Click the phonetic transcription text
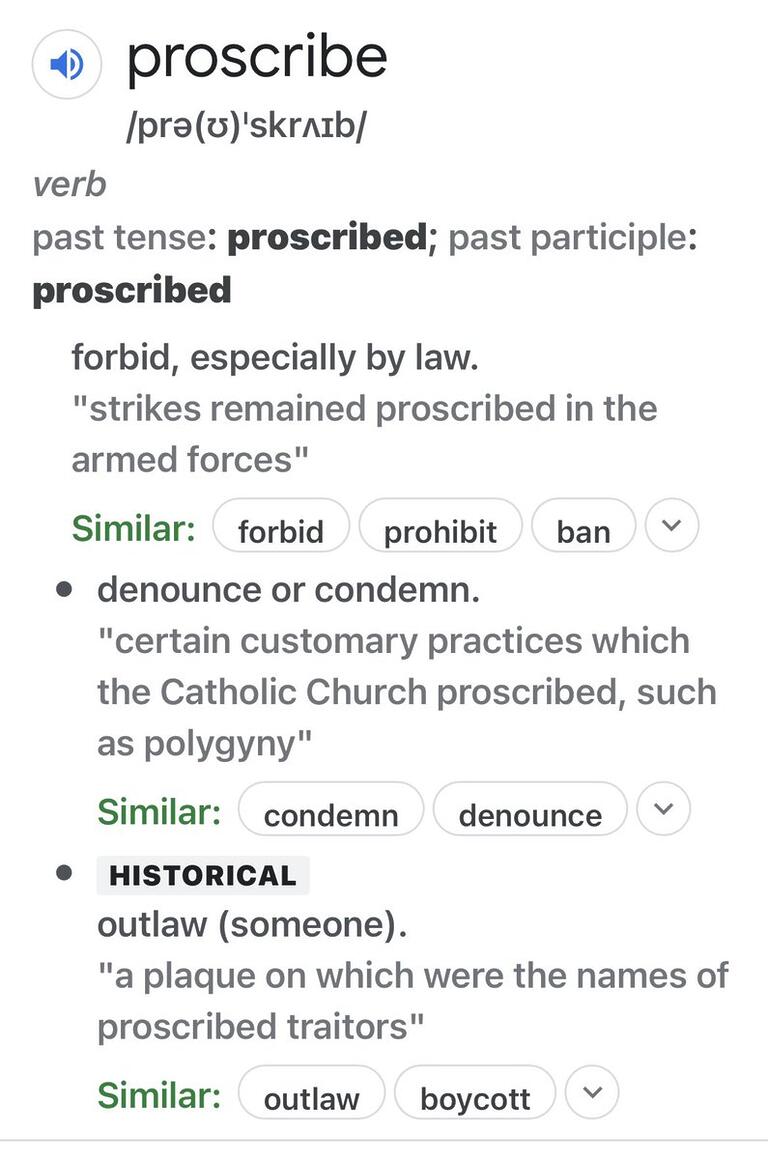Viewport: 768px width, 1159px height. coord(246,127)
